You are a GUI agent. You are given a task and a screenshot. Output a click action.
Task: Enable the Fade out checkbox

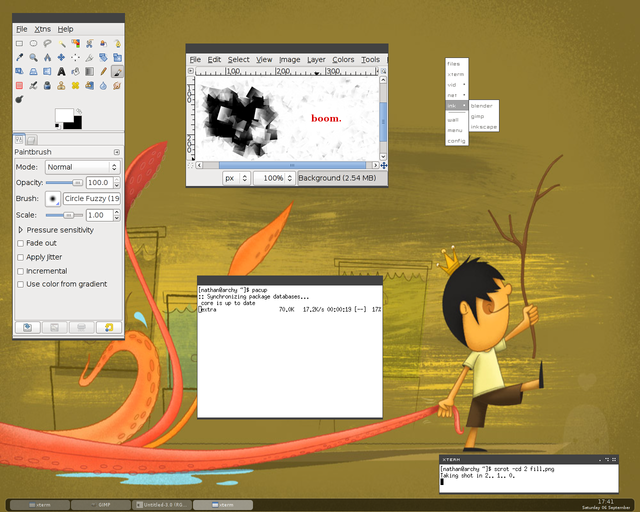click(20, 243)
